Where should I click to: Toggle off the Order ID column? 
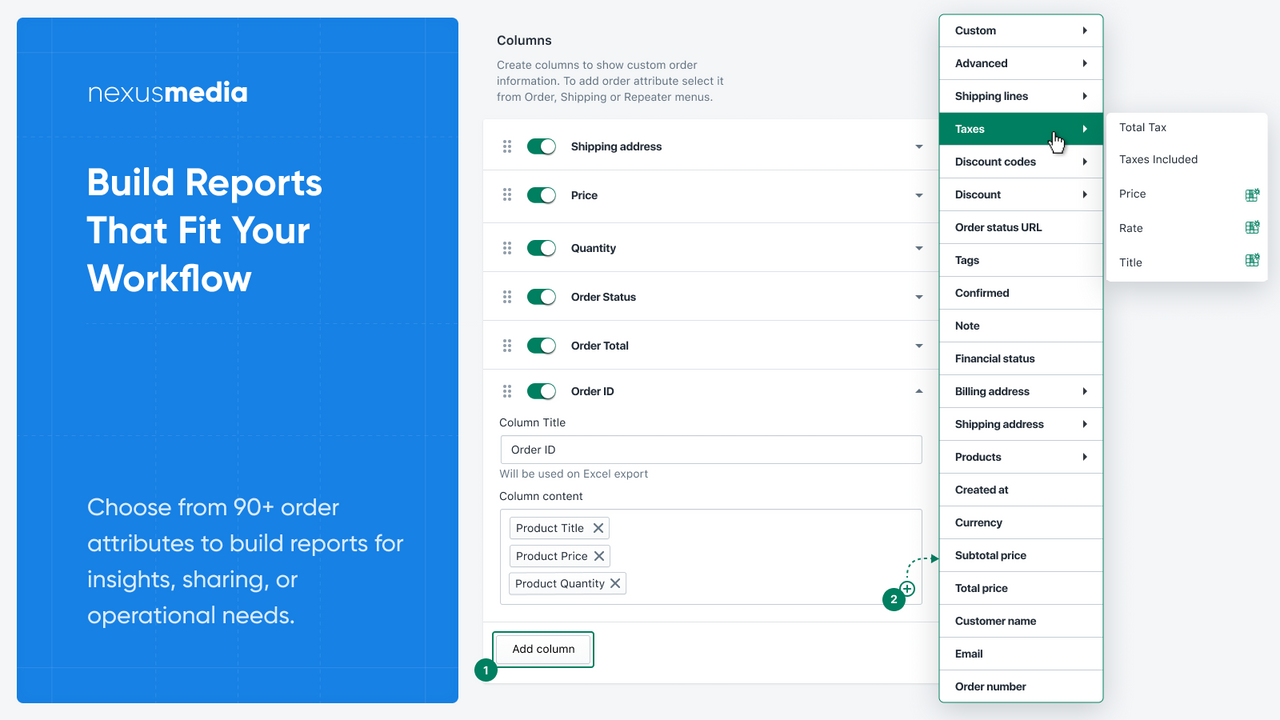point(541,392)
